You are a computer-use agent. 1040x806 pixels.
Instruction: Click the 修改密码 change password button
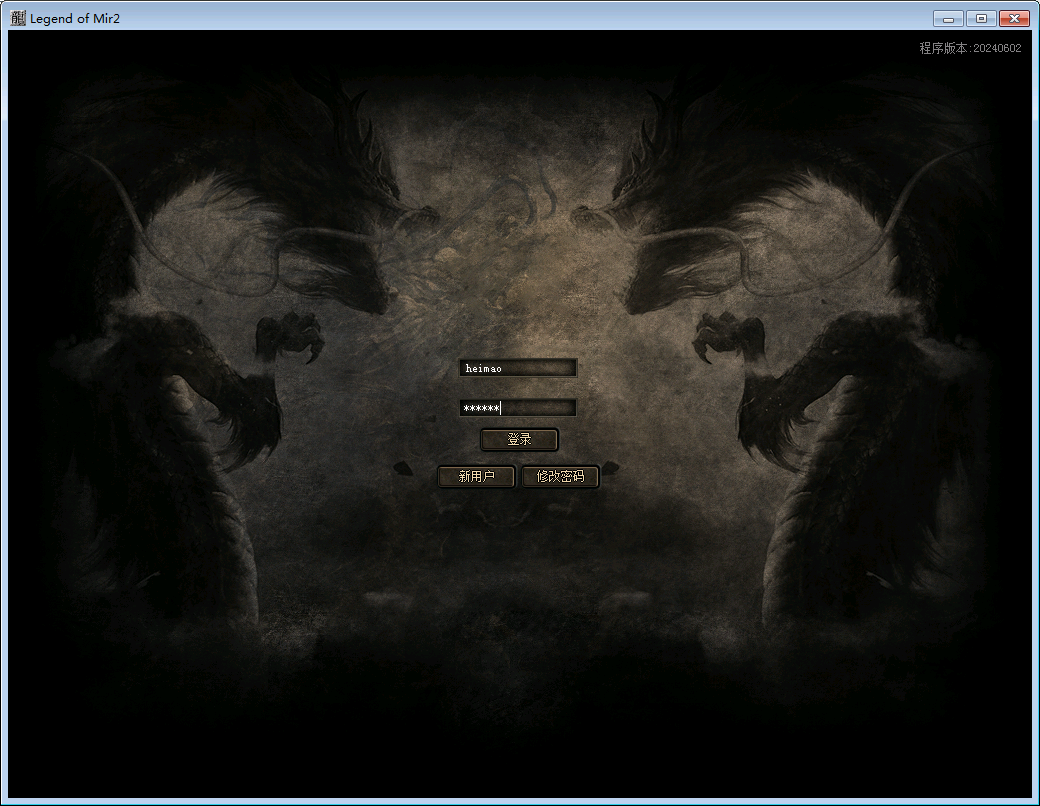[x=560, y=477]
